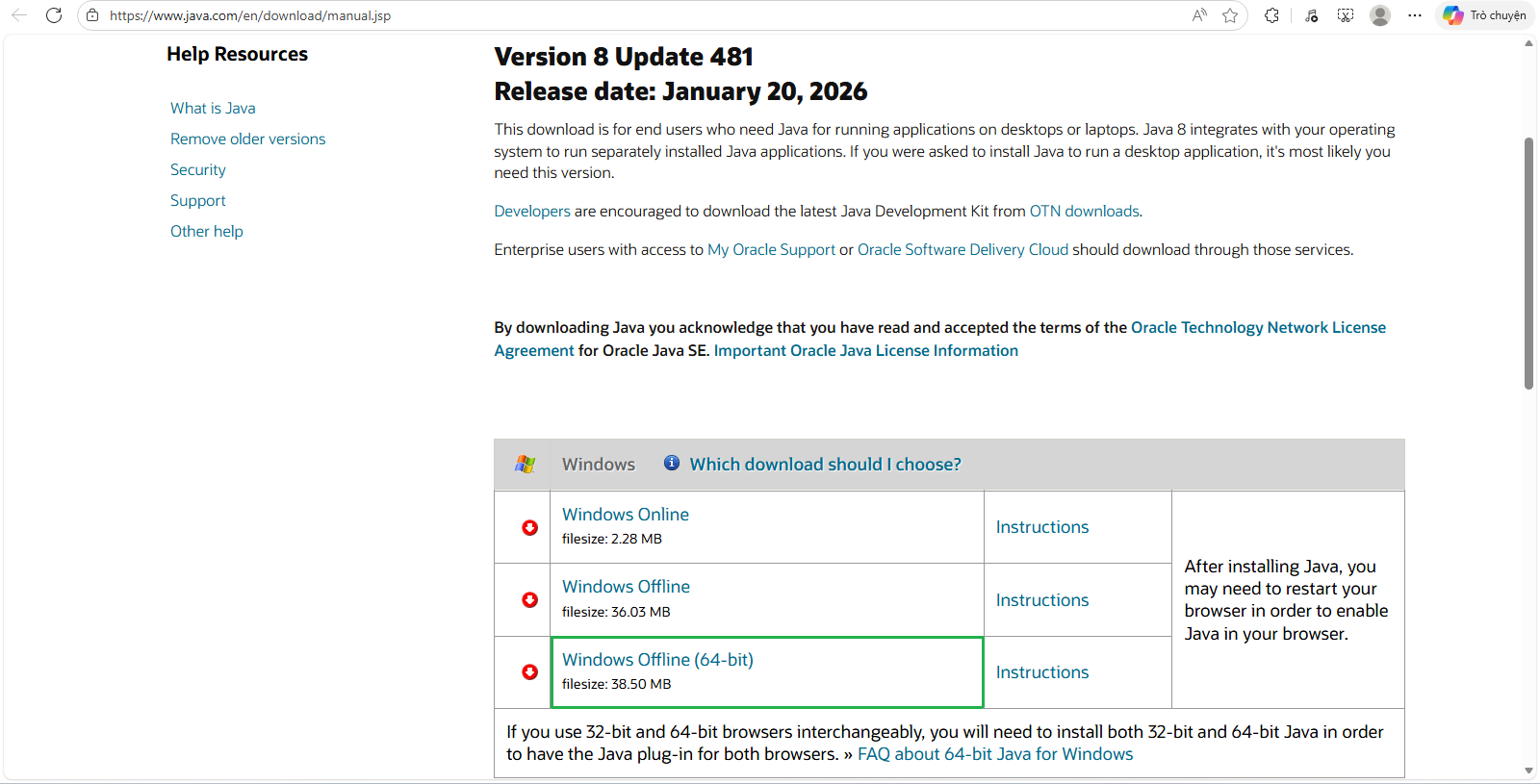Viewport: 1540px width, 784px height.
Task: Open Instructions for Windows Offline (64-bit)
Action: pos(1042,672)
